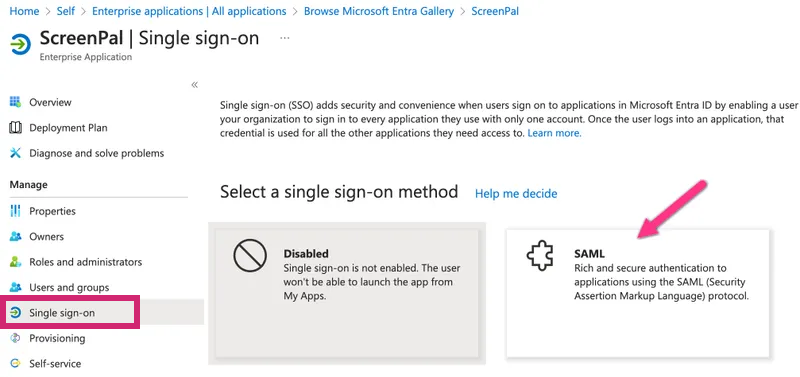
Task: Click the Provisioning sync icon
Action: pyautogui.click(x=15, y=338)
